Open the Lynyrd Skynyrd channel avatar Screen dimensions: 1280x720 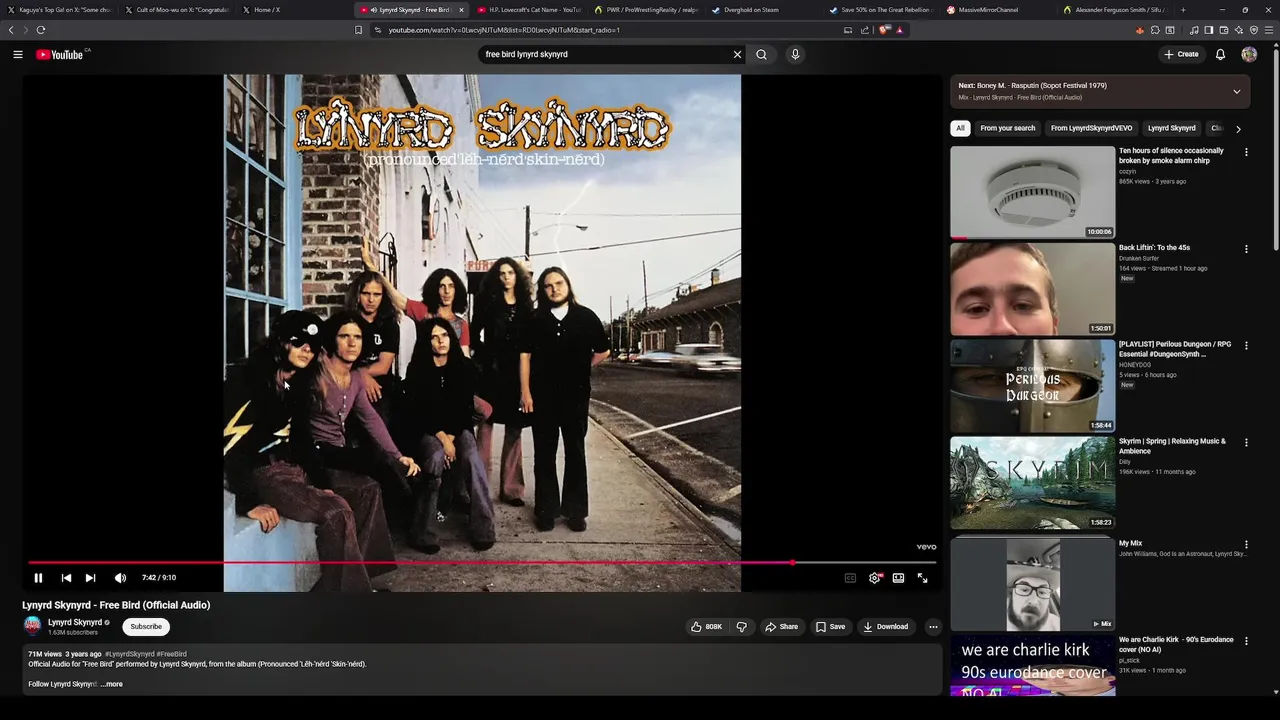(x=33, y=627)
